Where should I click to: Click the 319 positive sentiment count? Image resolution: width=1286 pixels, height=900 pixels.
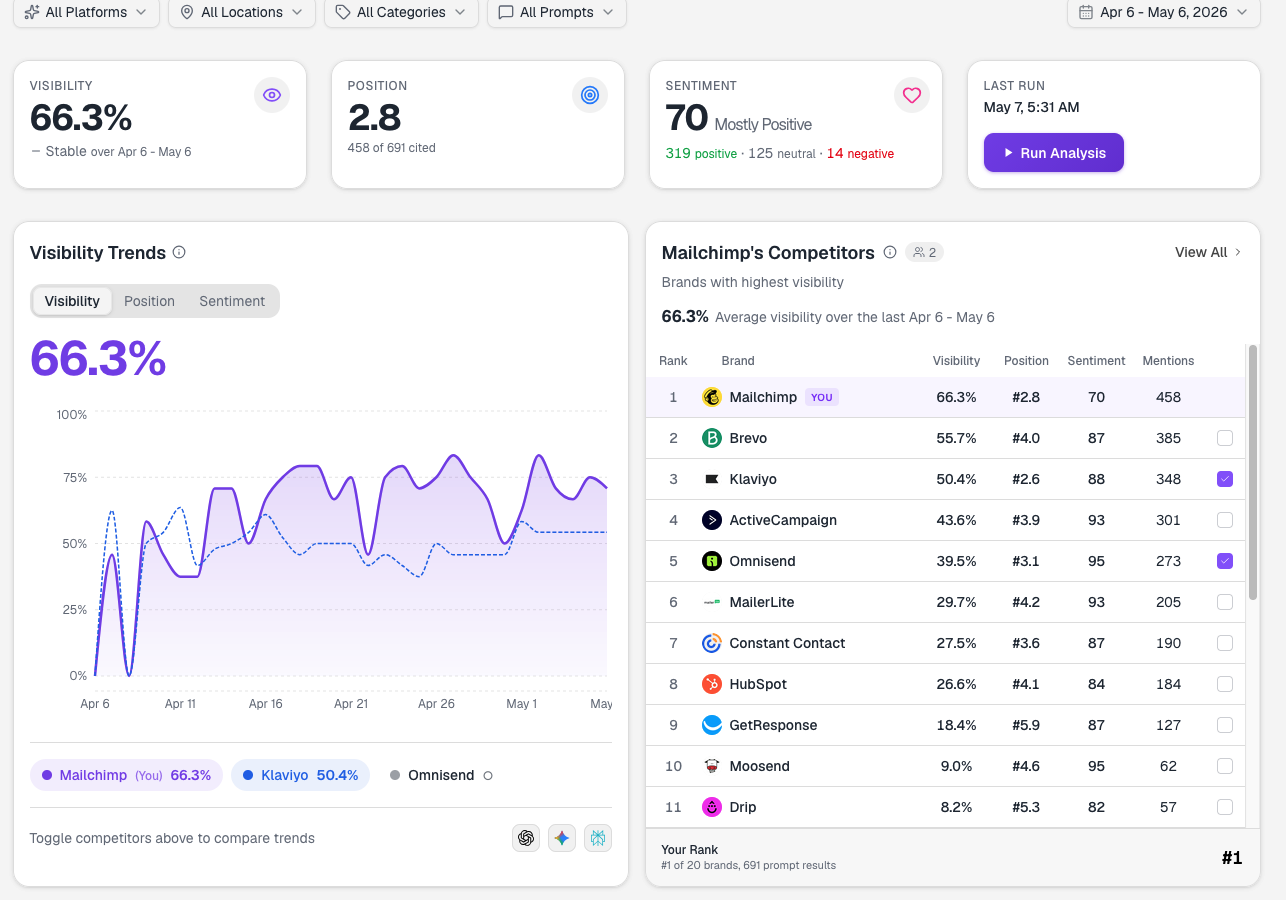(x=701, y=153)
